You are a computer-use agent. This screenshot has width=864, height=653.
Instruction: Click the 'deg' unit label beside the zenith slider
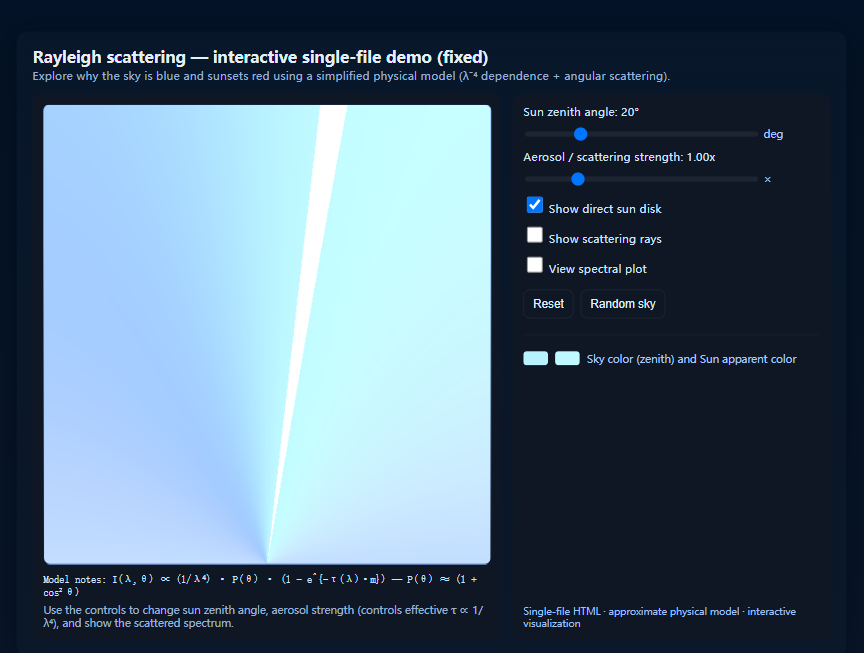click(773, 134)
